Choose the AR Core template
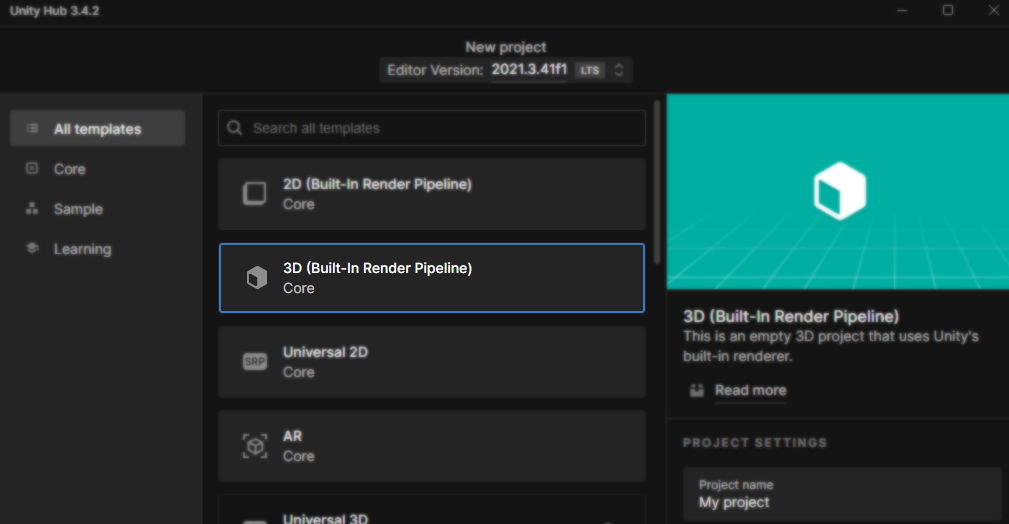Screen dimensions: 1009x524 (432, 445)
